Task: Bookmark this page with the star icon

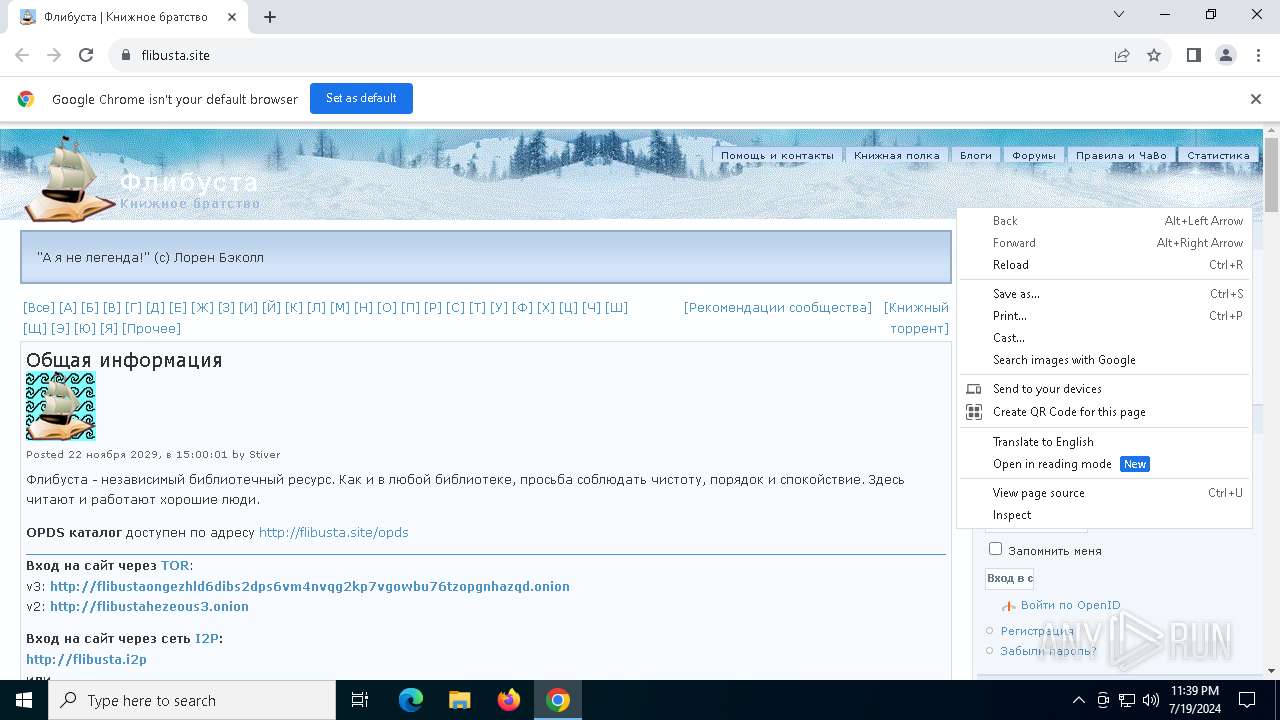Action: click(1154, 55)
